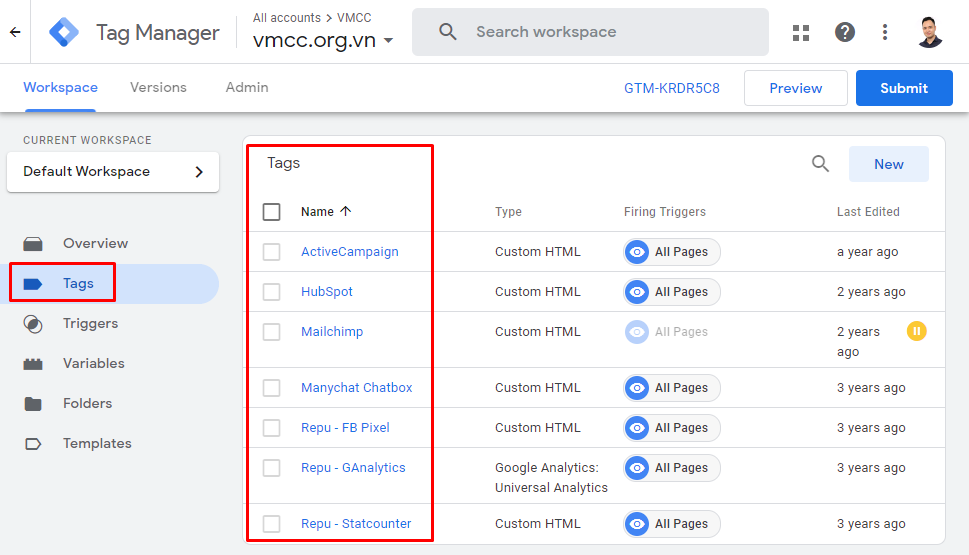Open Overview in the sidebar

pos(95,244)
